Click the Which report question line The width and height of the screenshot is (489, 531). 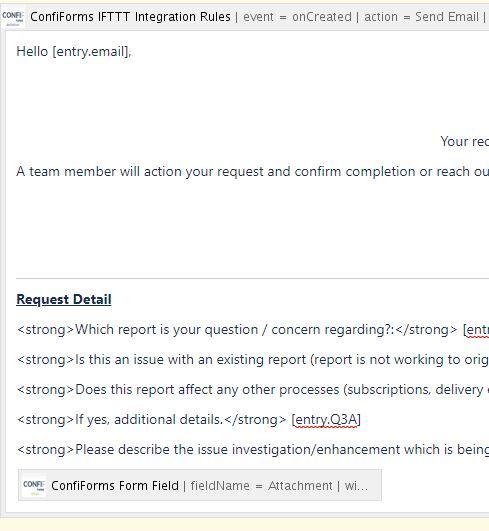click(253, 330)
